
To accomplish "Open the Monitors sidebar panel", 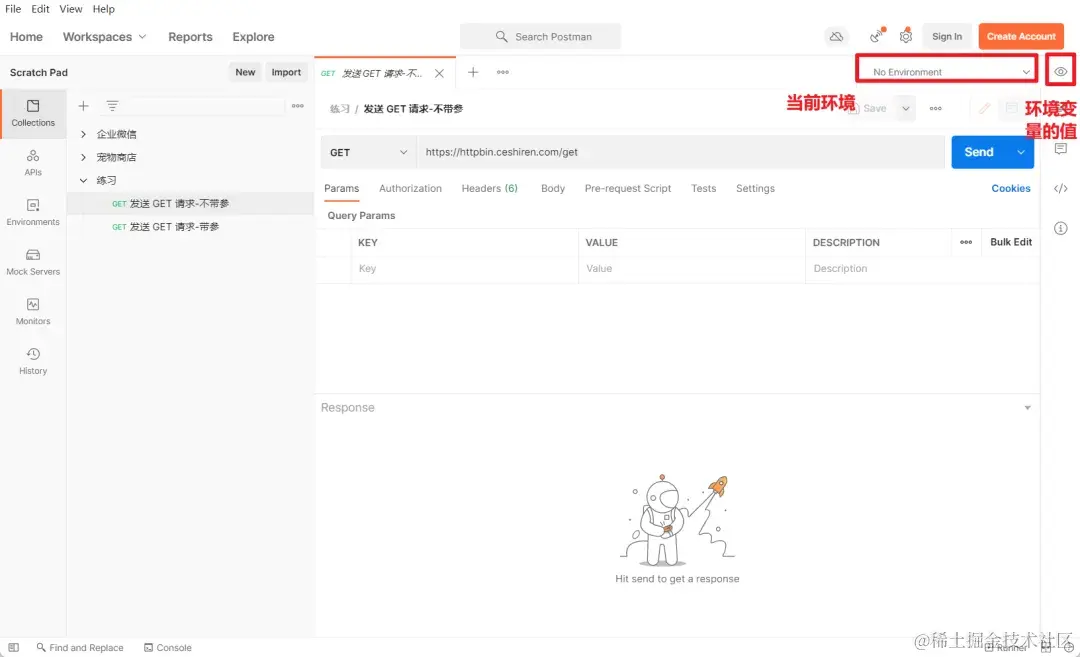I will coord(33,312).
